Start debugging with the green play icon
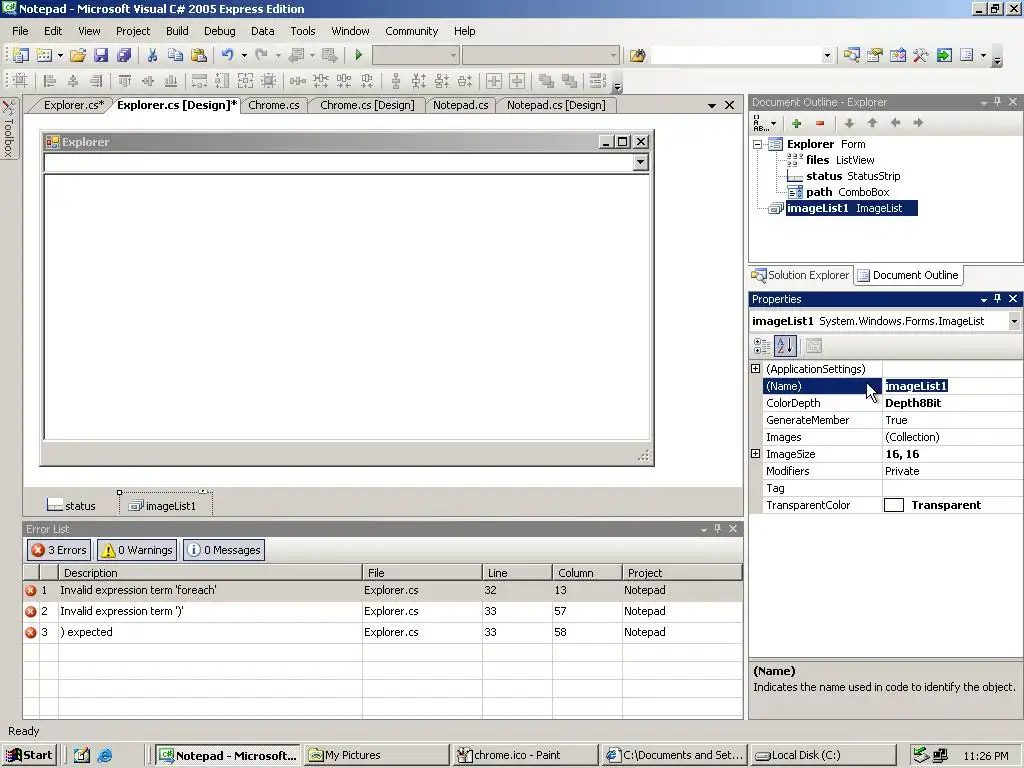The height and width of the screenshot is (768, 1024). (x=359, y=56)
